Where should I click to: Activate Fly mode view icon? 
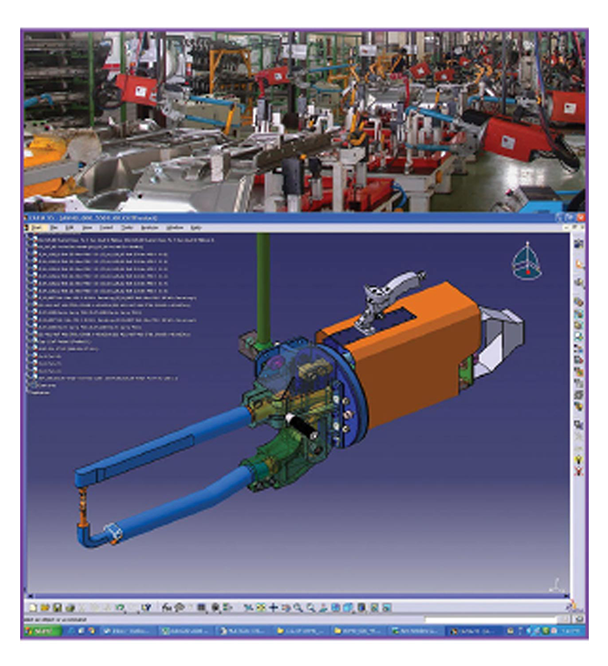click(x=248, y=607)
